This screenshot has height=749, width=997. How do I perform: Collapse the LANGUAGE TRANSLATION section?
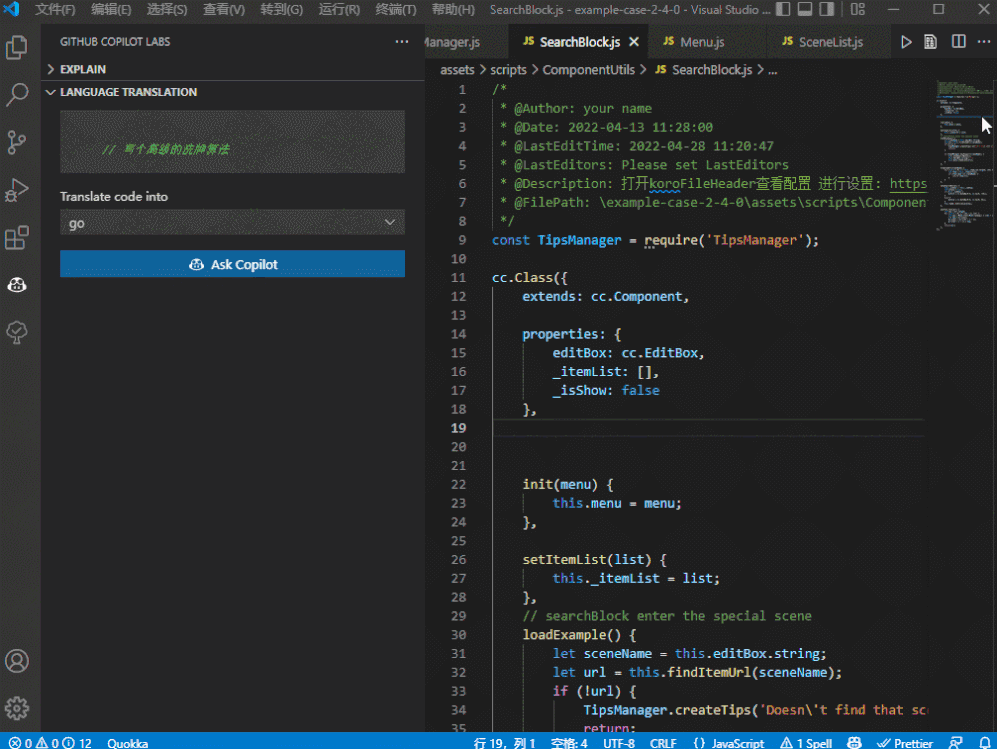pos(128,92)
